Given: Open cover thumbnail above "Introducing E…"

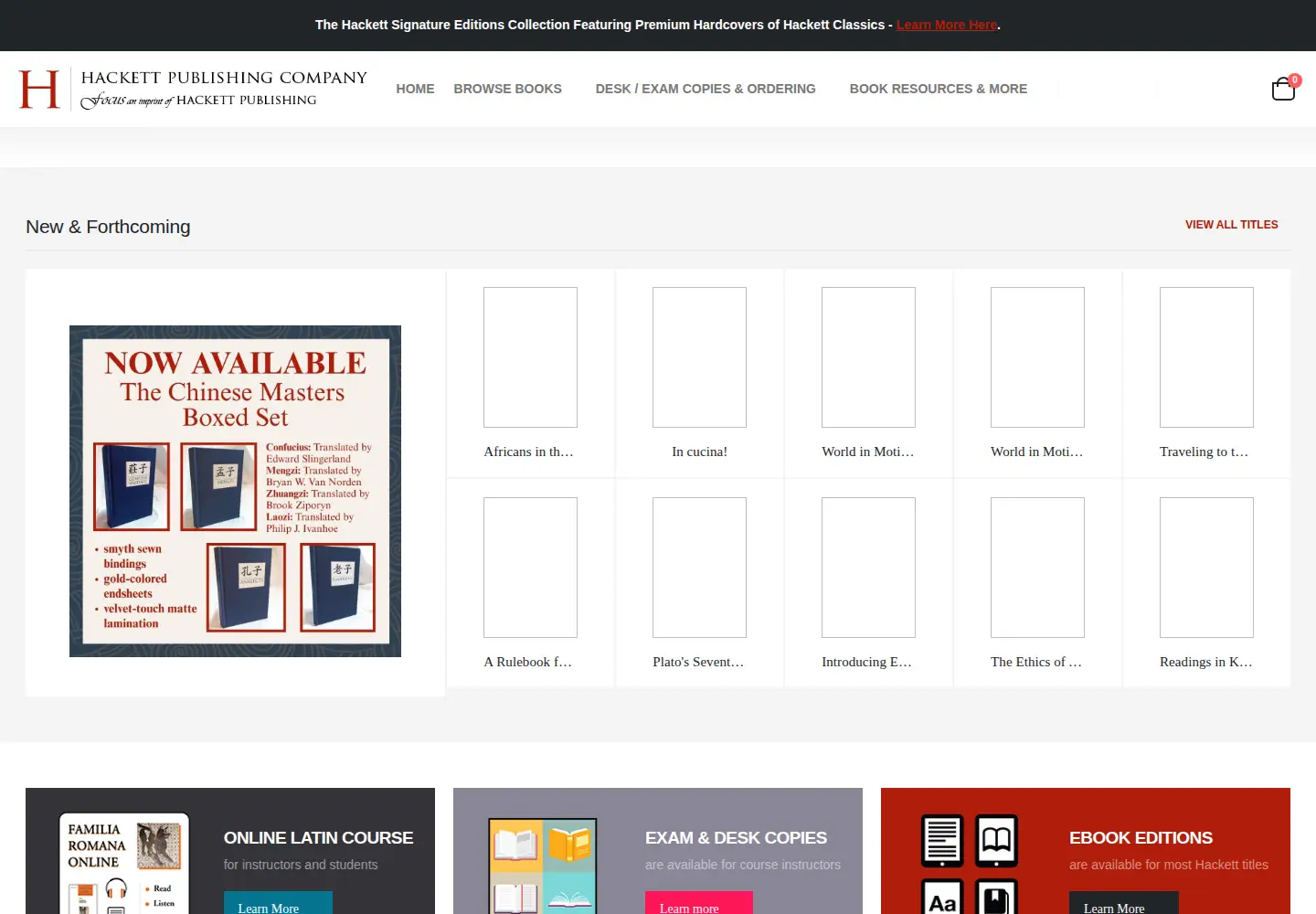Looking at the screenshot, I should coord(868,568).
